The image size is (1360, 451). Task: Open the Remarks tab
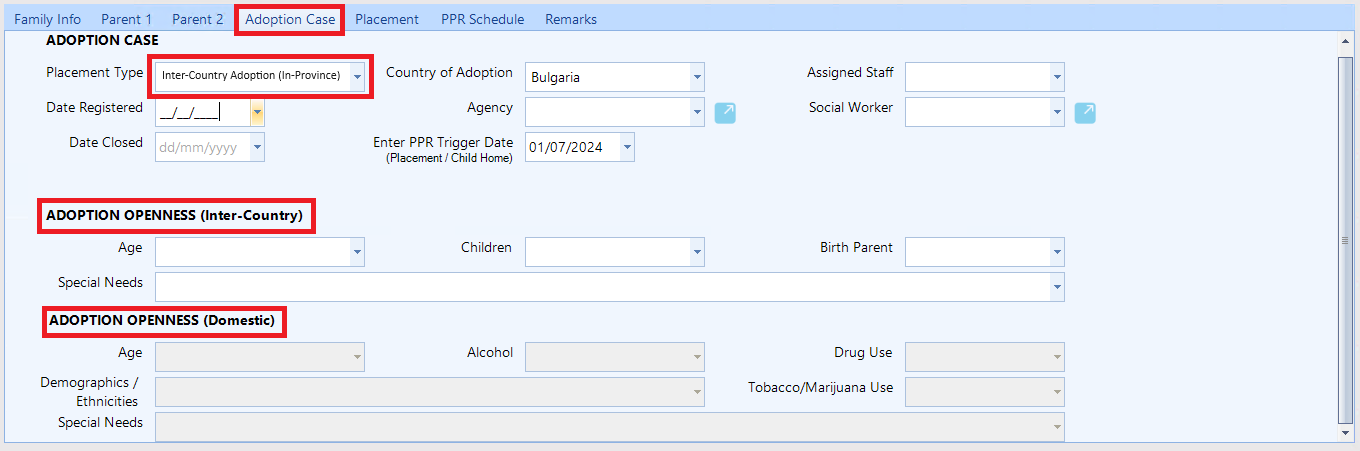(x=571, y=19)
